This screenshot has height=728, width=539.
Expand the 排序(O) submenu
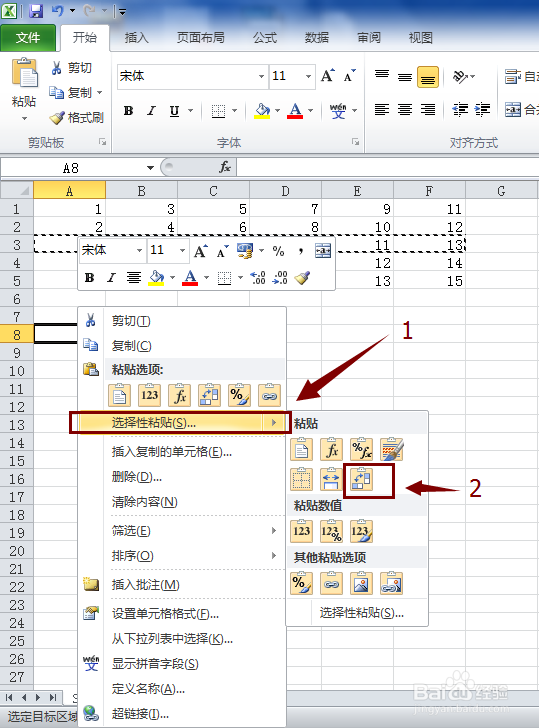[x=182, y=556]
